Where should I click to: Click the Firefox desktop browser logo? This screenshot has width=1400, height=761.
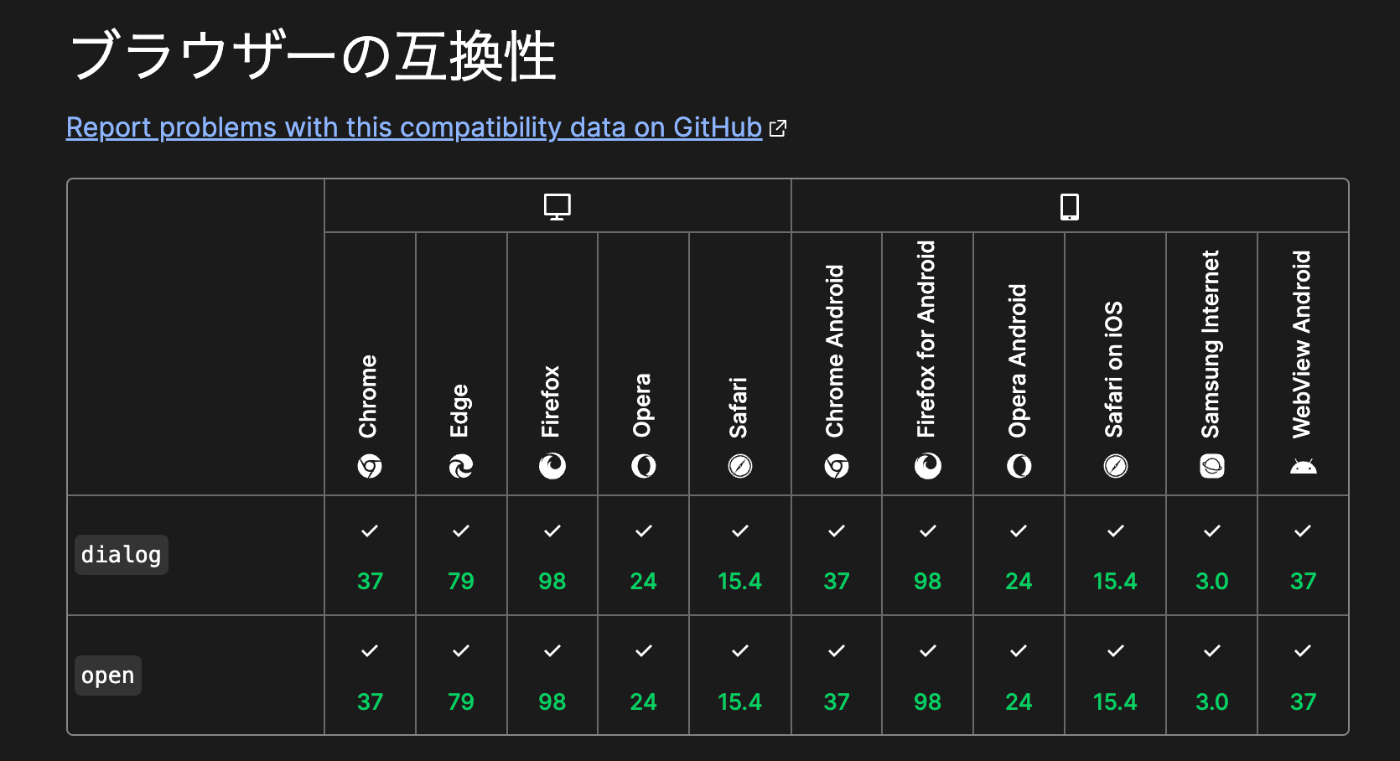552,466
